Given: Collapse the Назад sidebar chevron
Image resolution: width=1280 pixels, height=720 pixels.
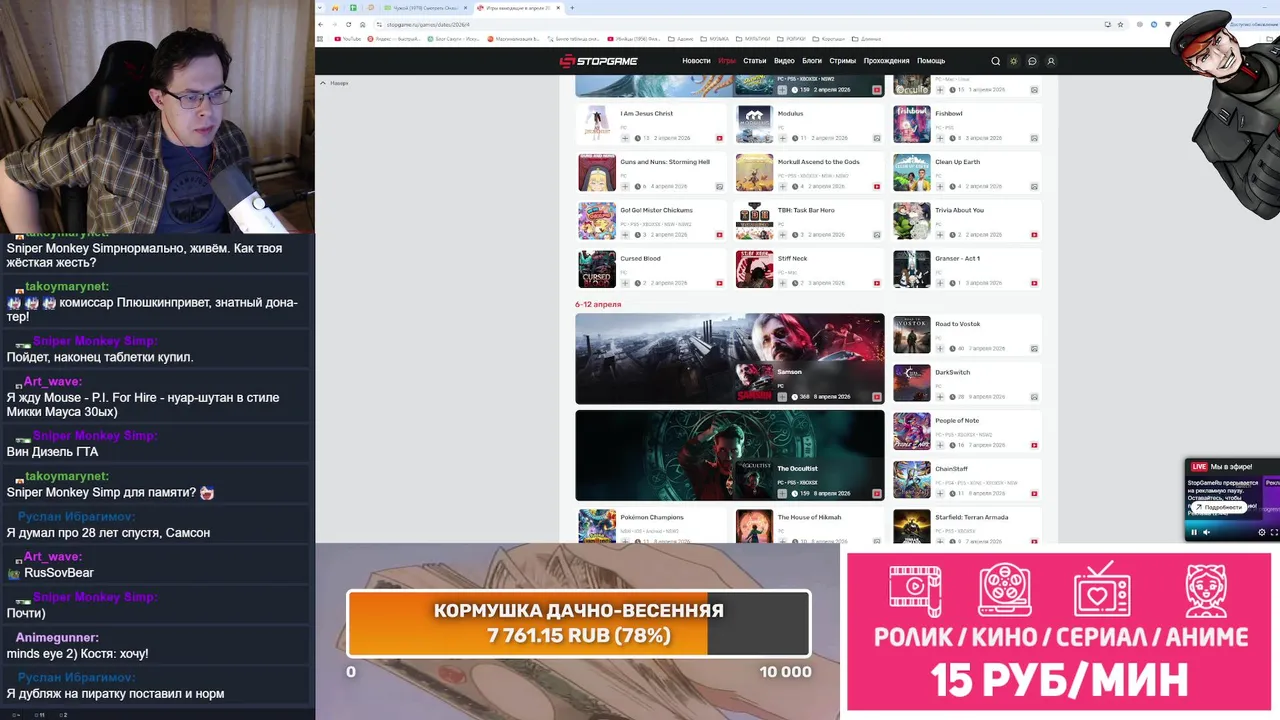Looking at the screenshot, I should (x=323, y=83).
